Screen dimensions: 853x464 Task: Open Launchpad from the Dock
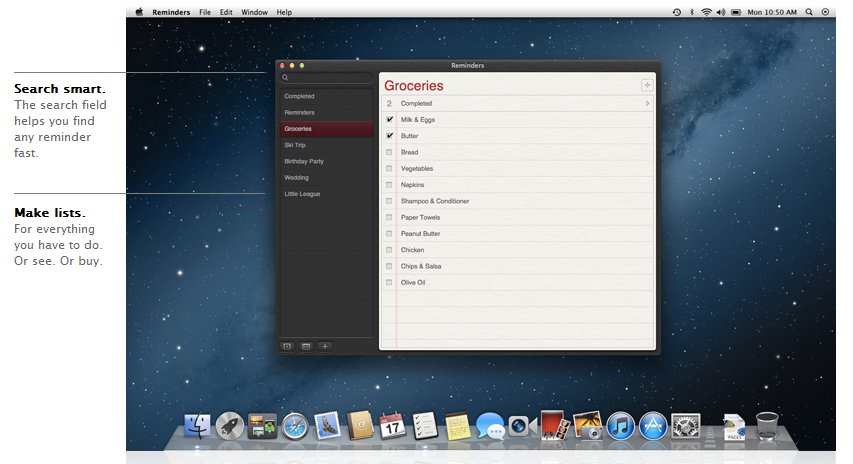click(230, 426)
